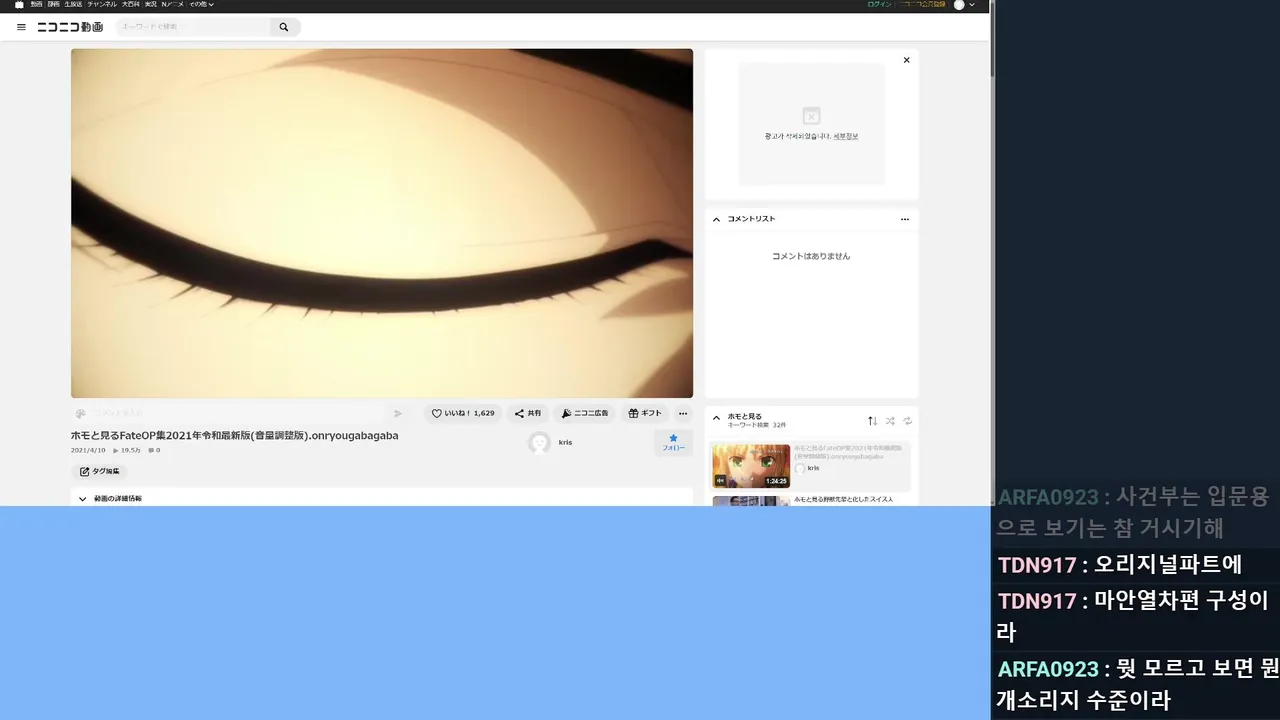Click the ギフト gift button
The image size is (1280, 720).
pos(645,413)
